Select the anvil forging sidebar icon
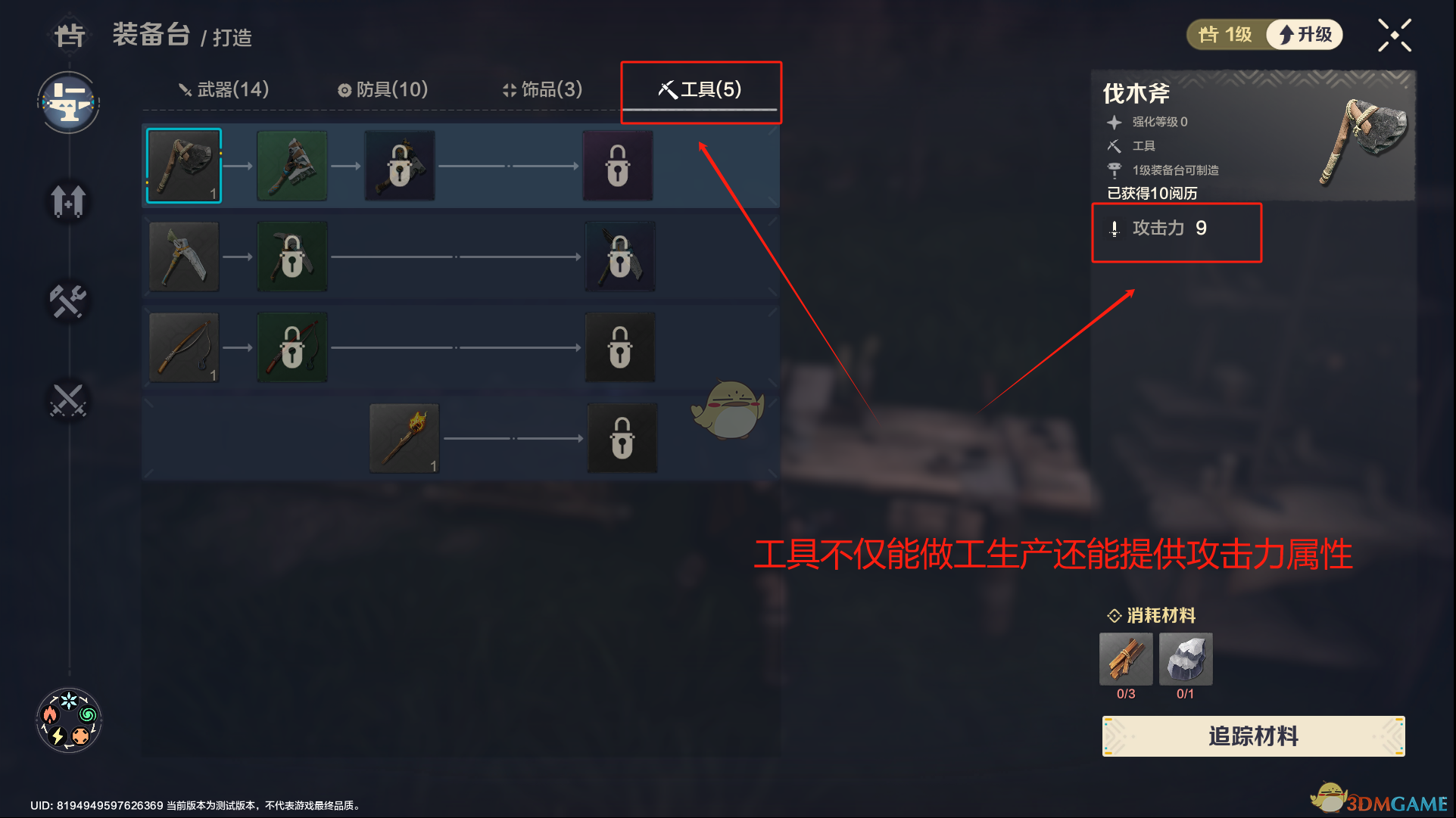1456x818 pixels. [69, 103]
